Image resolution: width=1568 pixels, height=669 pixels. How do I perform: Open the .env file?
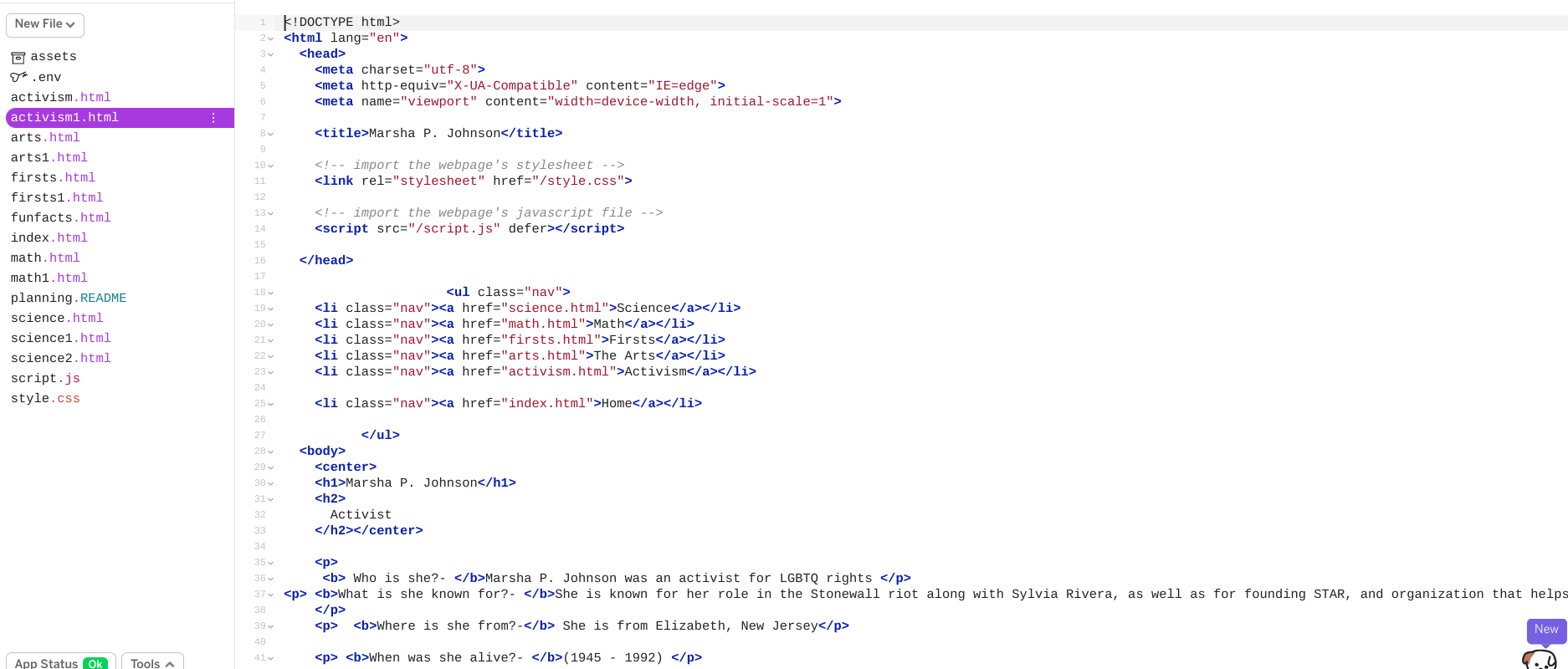[x=46, y=77]
